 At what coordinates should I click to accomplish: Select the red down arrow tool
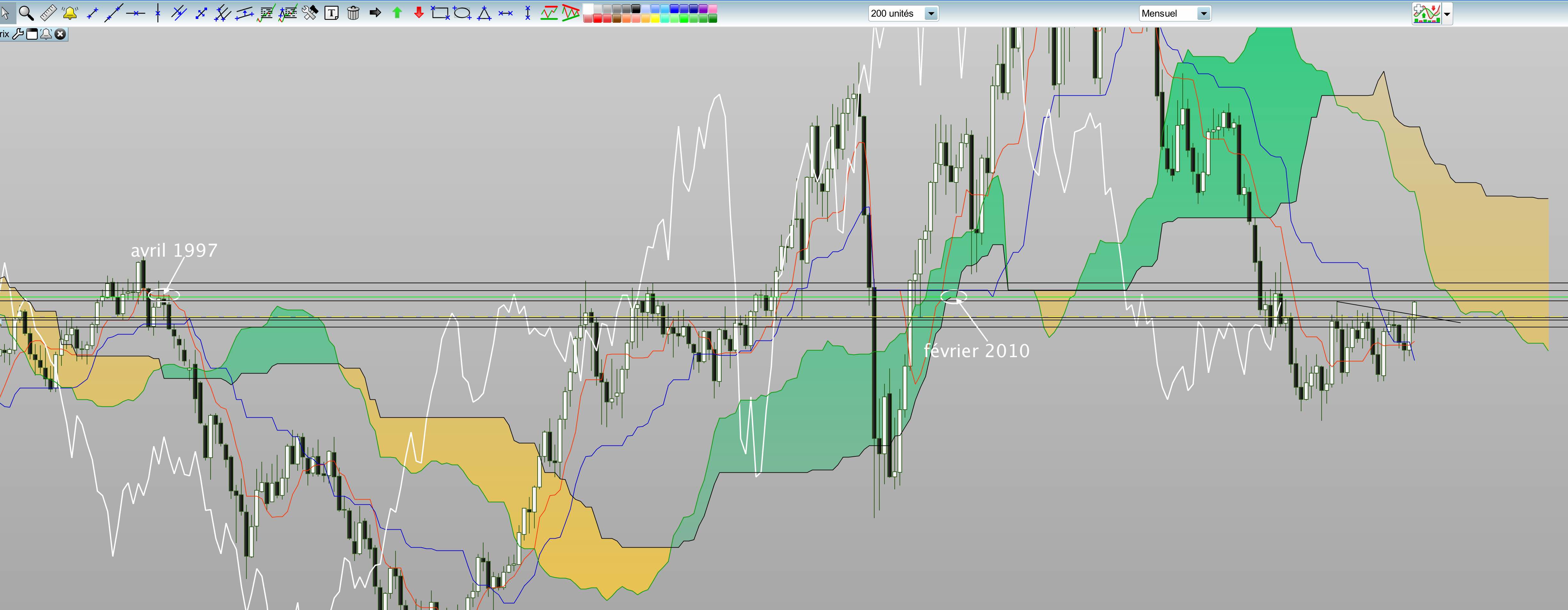tap(419, 13)
